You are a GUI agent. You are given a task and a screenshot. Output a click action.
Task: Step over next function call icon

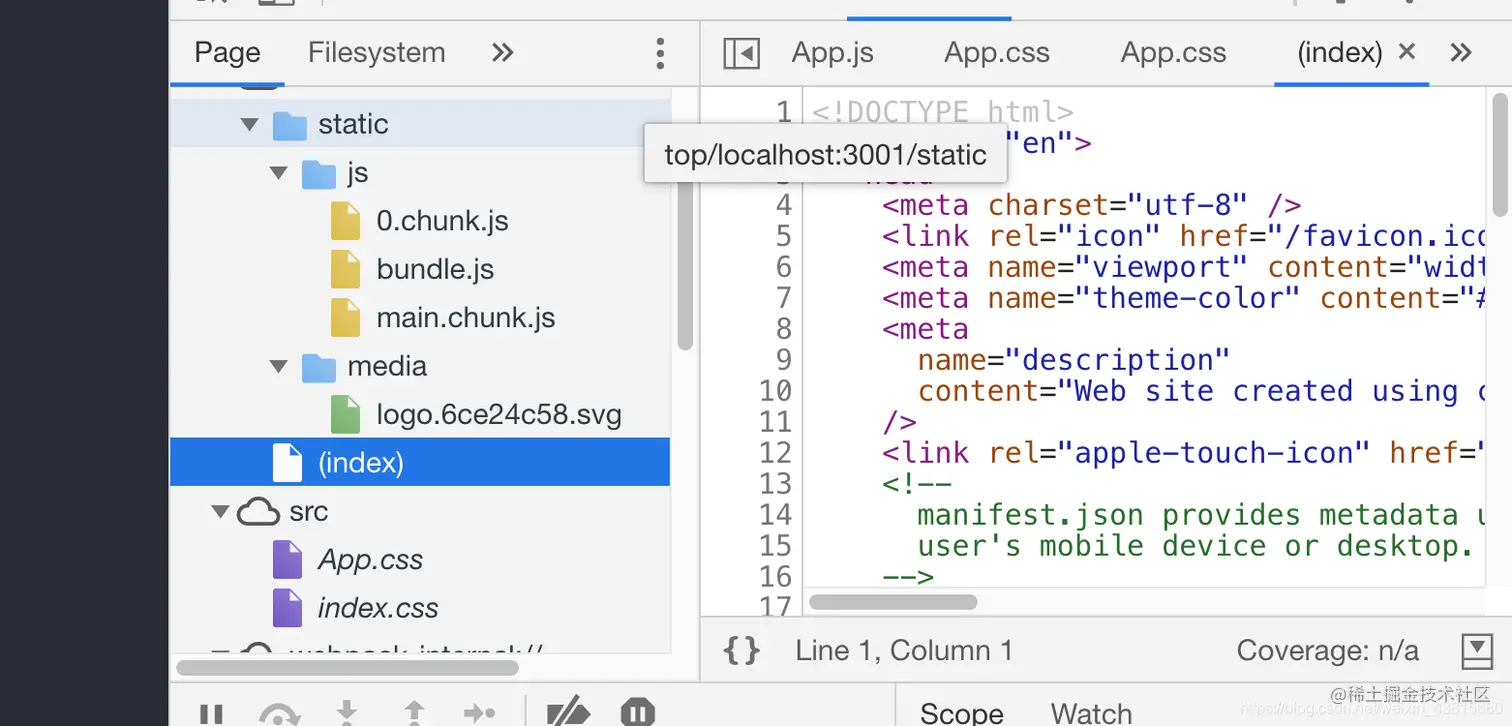tap(279, 714)
